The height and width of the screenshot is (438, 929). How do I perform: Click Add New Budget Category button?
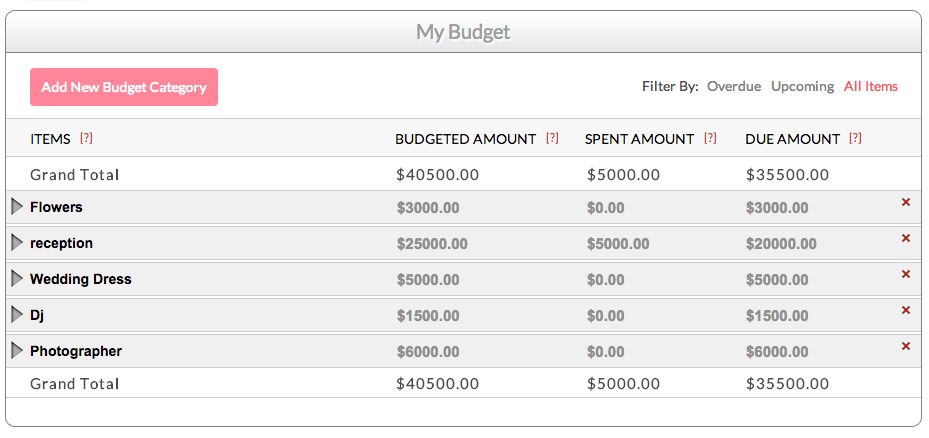[x=124, y=87]
